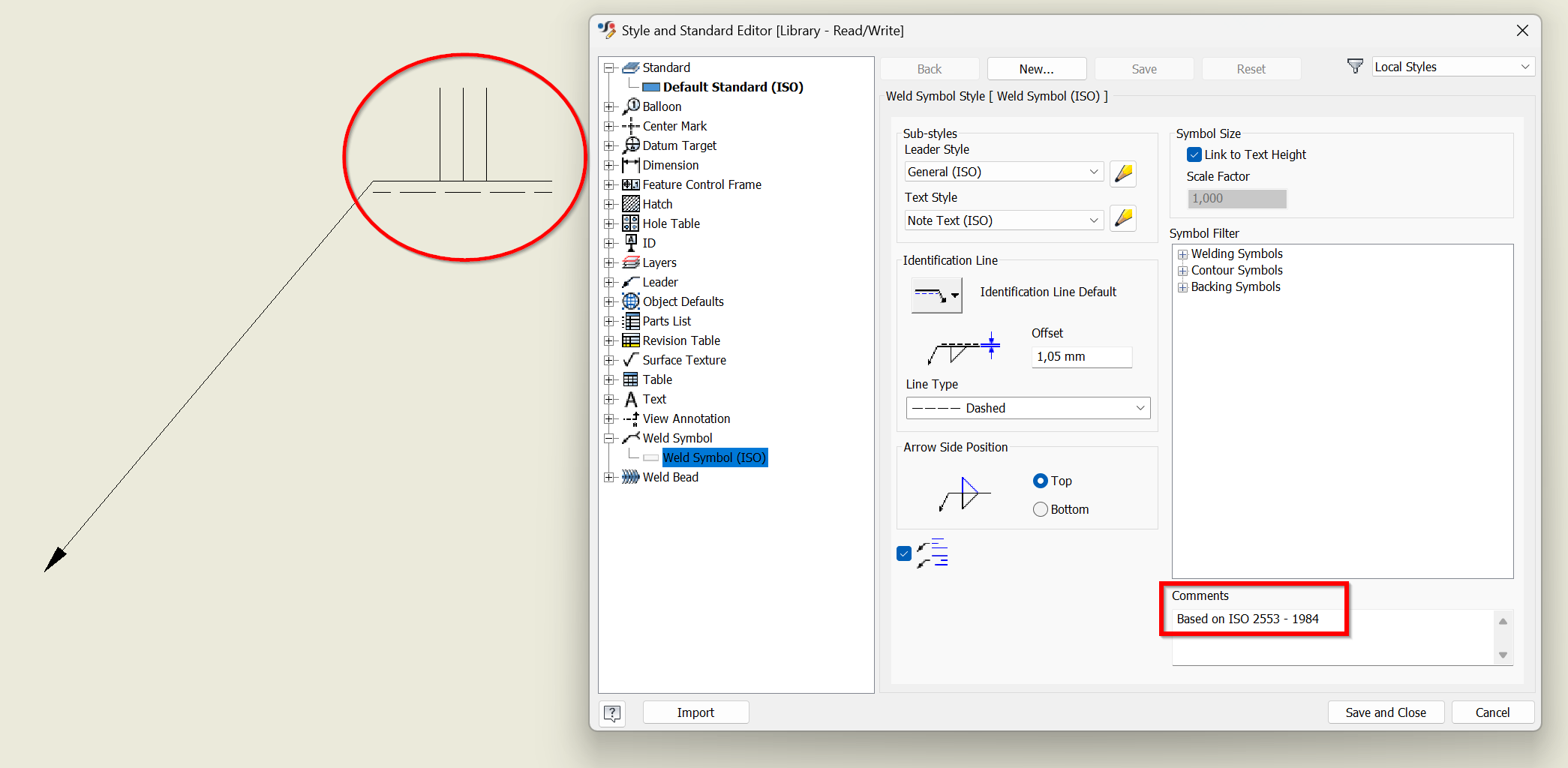
Task: Click Save and Close
Action: click(1386, 712)
